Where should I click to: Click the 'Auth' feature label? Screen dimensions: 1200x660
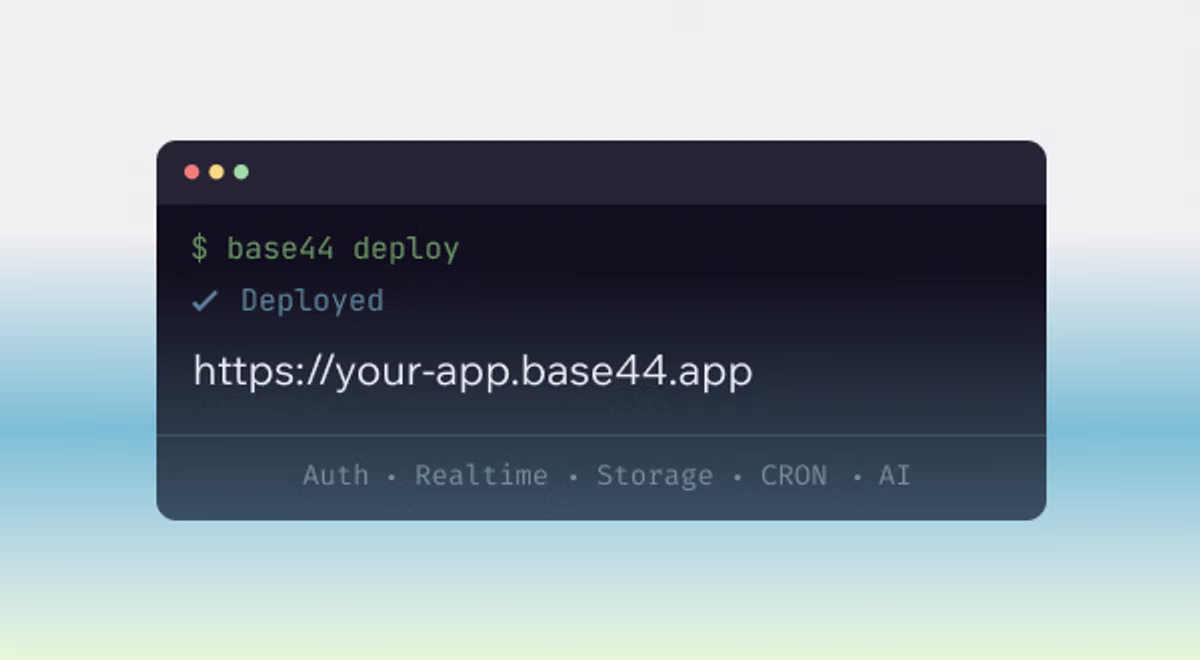[336, 475]
